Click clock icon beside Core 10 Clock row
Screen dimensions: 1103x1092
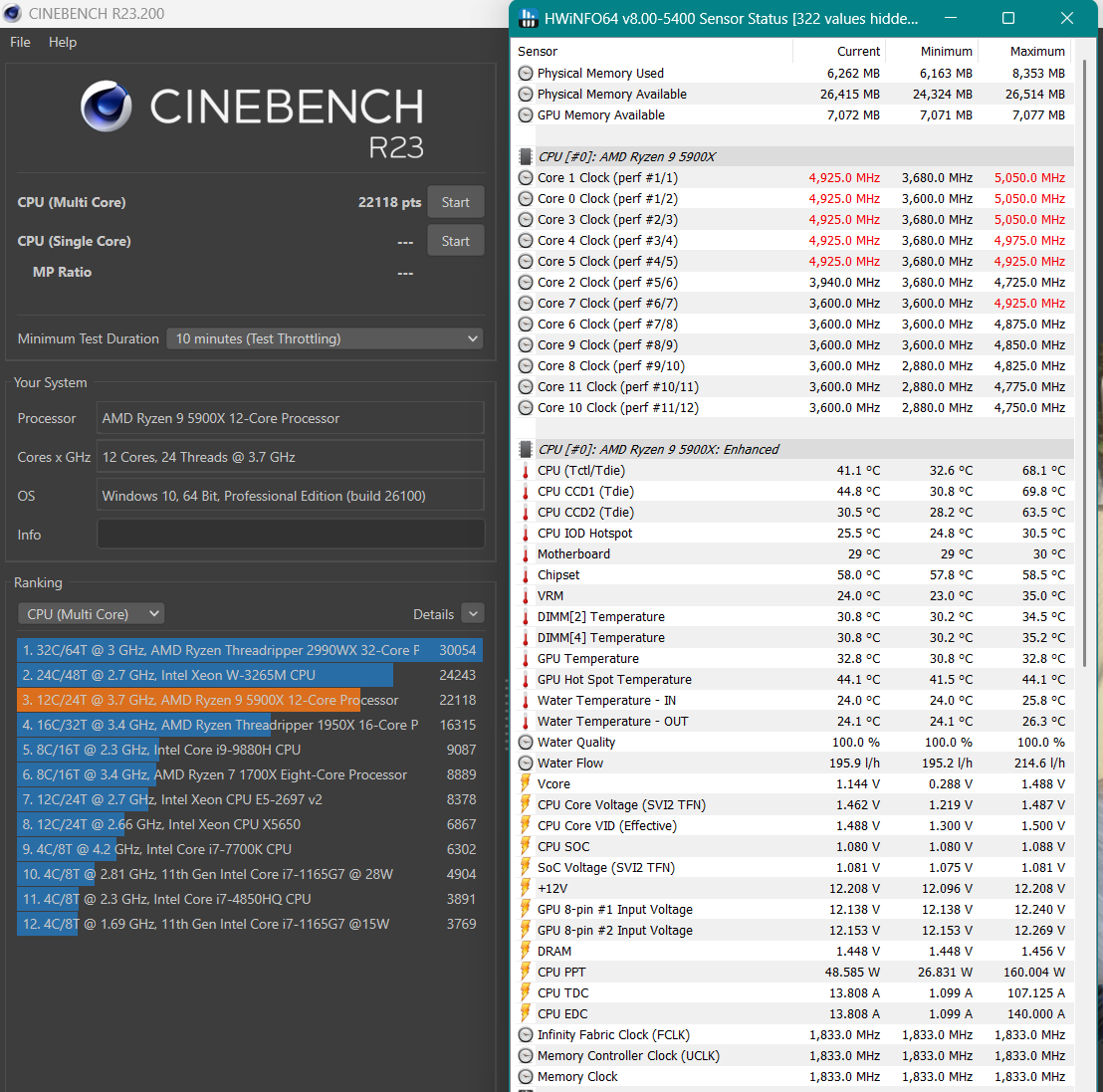coord(526,408)
